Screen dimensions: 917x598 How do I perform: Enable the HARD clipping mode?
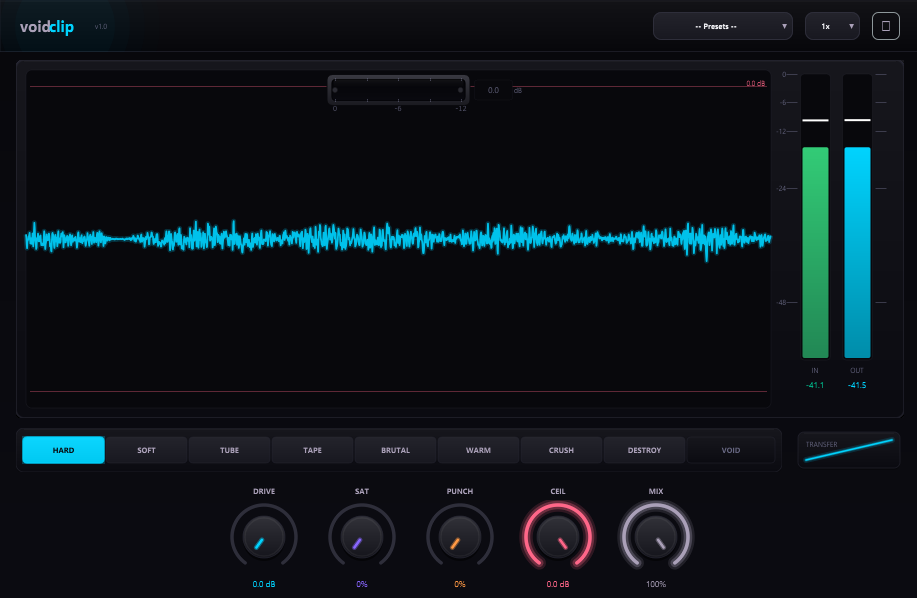(63, 450)
